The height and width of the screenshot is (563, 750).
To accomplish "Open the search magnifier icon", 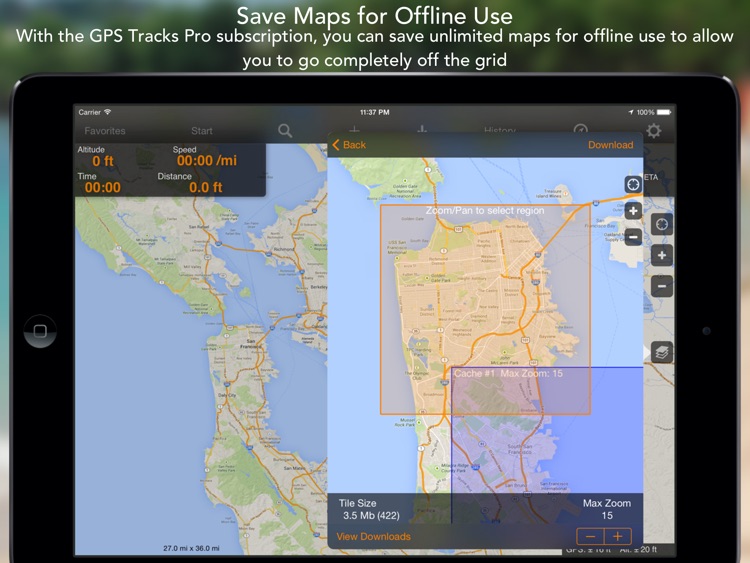I will [285, 131].
